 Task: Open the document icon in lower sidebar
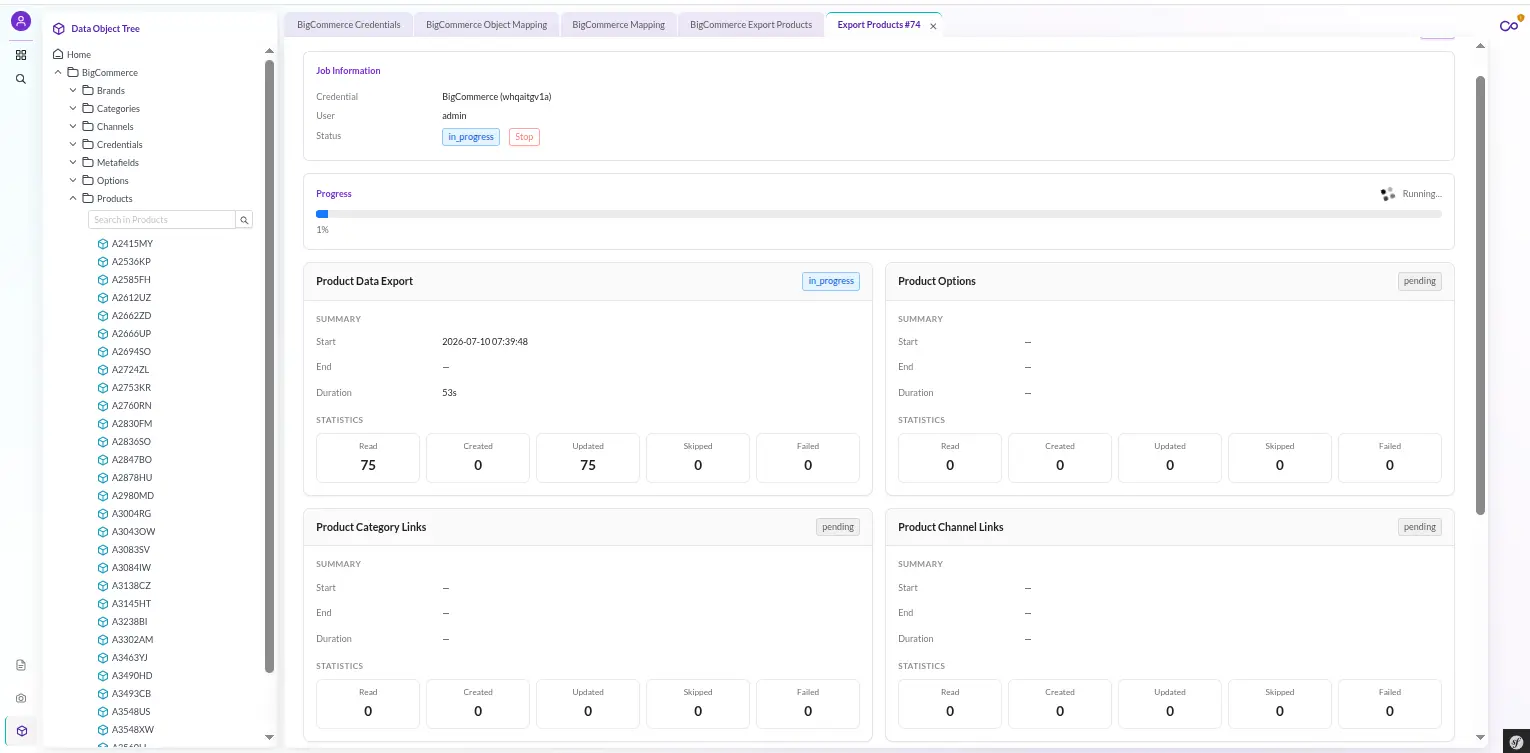tap(21, 665)
